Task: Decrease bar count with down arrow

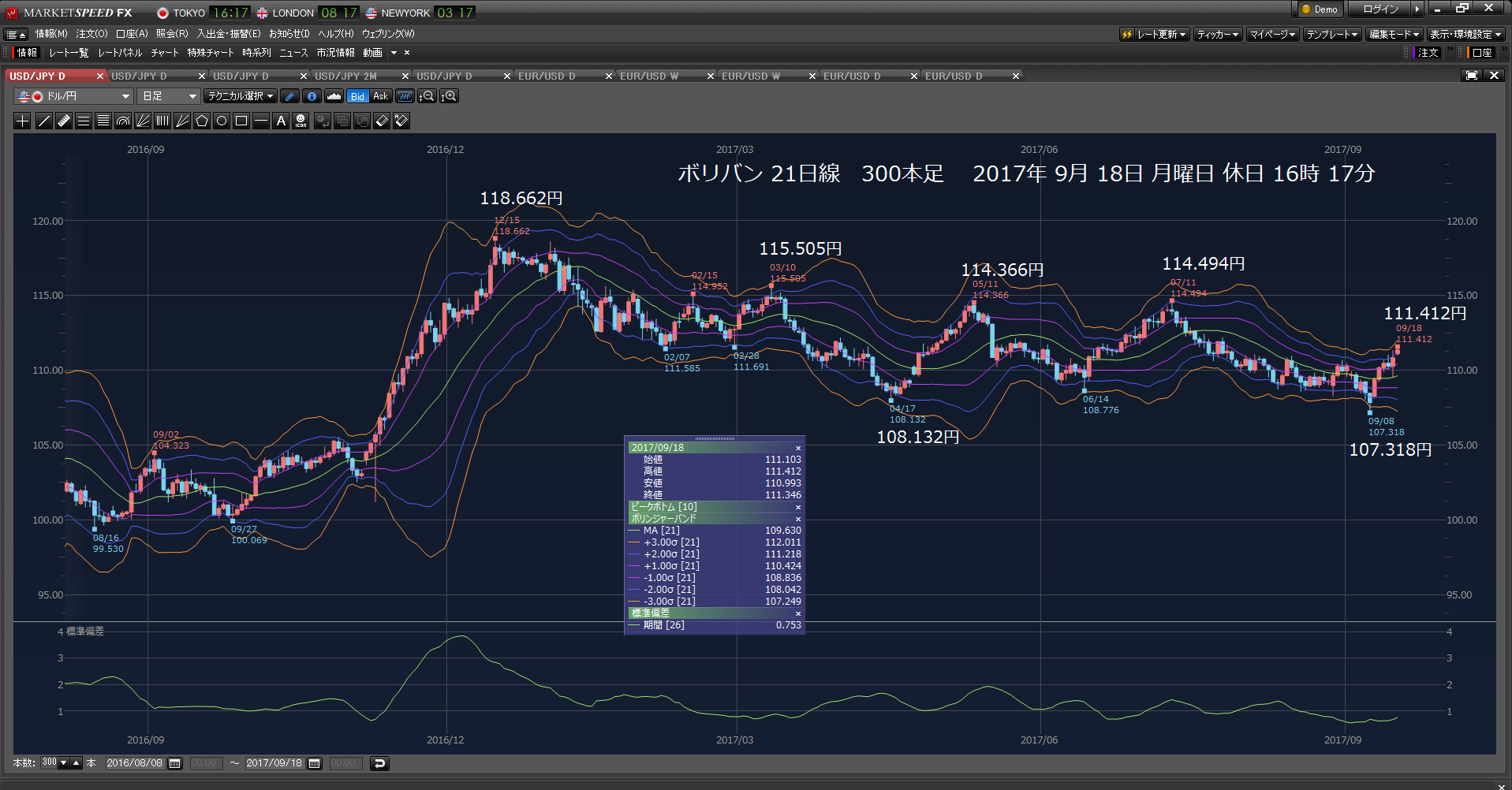Action: tap(64, 763)
